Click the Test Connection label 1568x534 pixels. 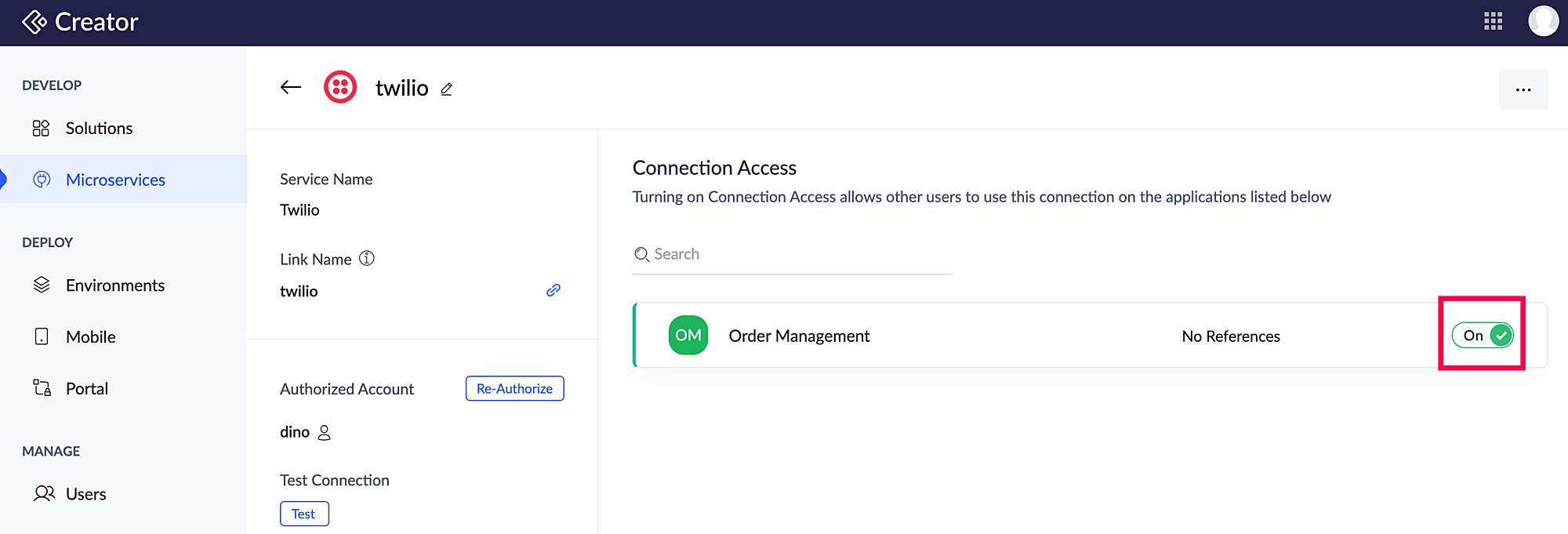(335, 480)
